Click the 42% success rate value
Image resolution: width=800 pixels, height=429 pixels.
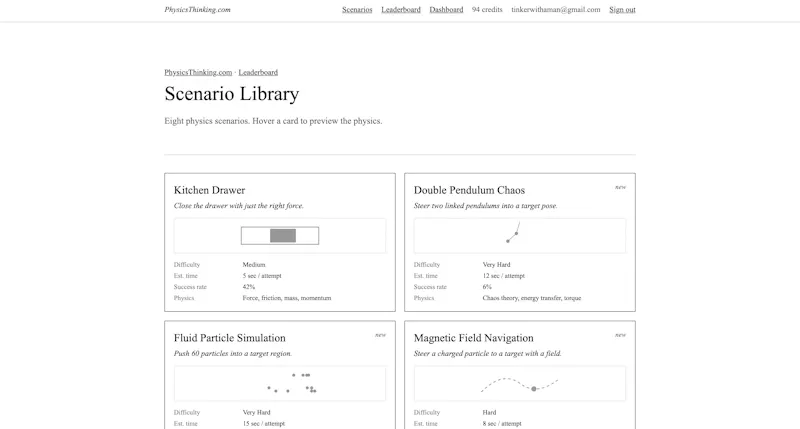click(248, 287)
